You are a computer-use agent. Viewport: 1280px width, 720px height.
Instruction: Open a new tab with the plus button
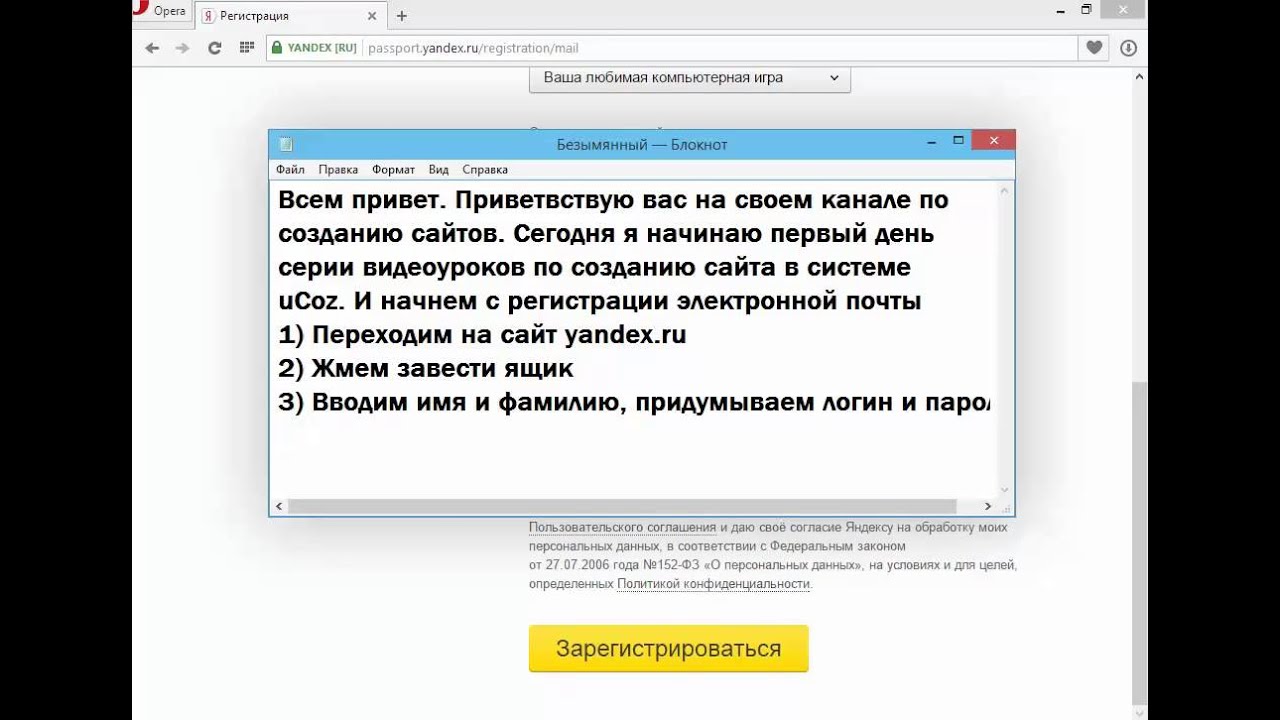coord(402,16)
